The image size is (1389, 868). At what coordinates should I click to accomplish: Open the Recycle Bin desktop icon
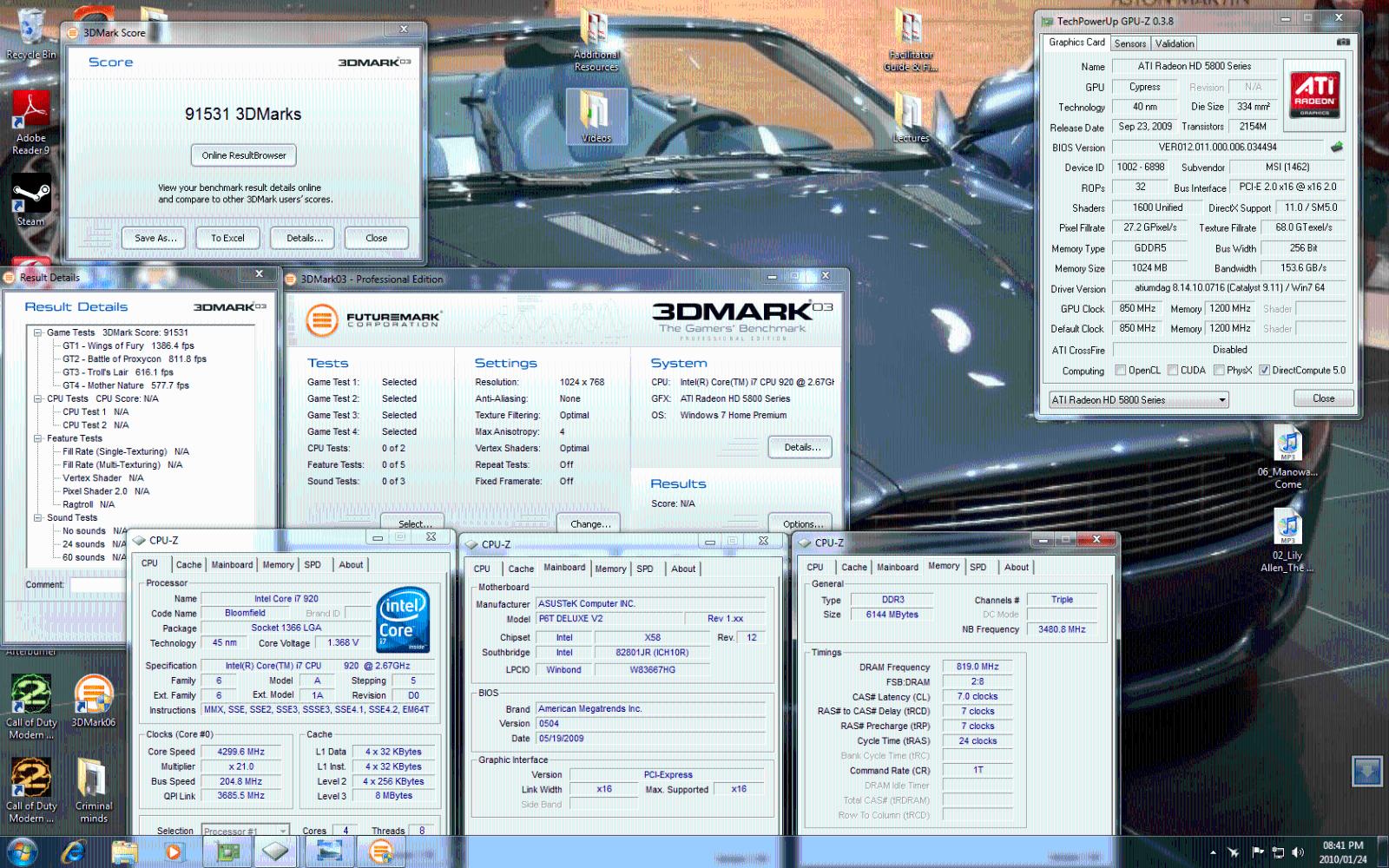coord(30,33)
